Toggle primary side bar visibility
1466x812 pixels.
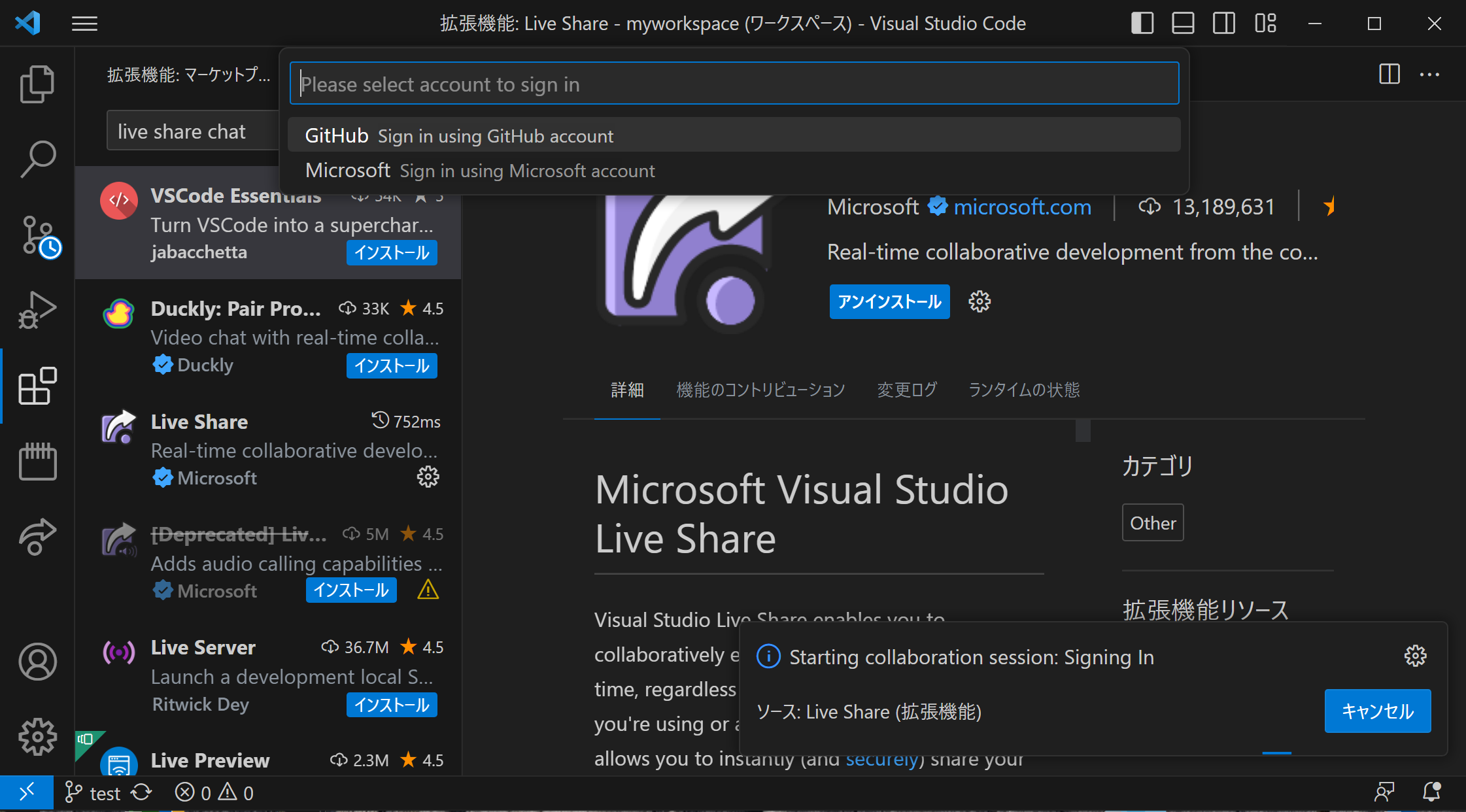click(x=1142, y=24)
